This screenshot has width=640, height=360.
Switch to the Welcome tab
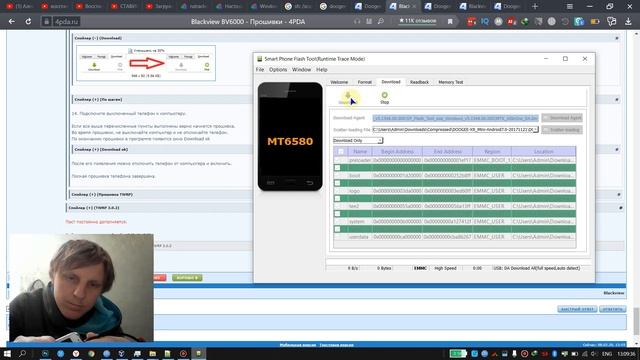click(339, 82)
